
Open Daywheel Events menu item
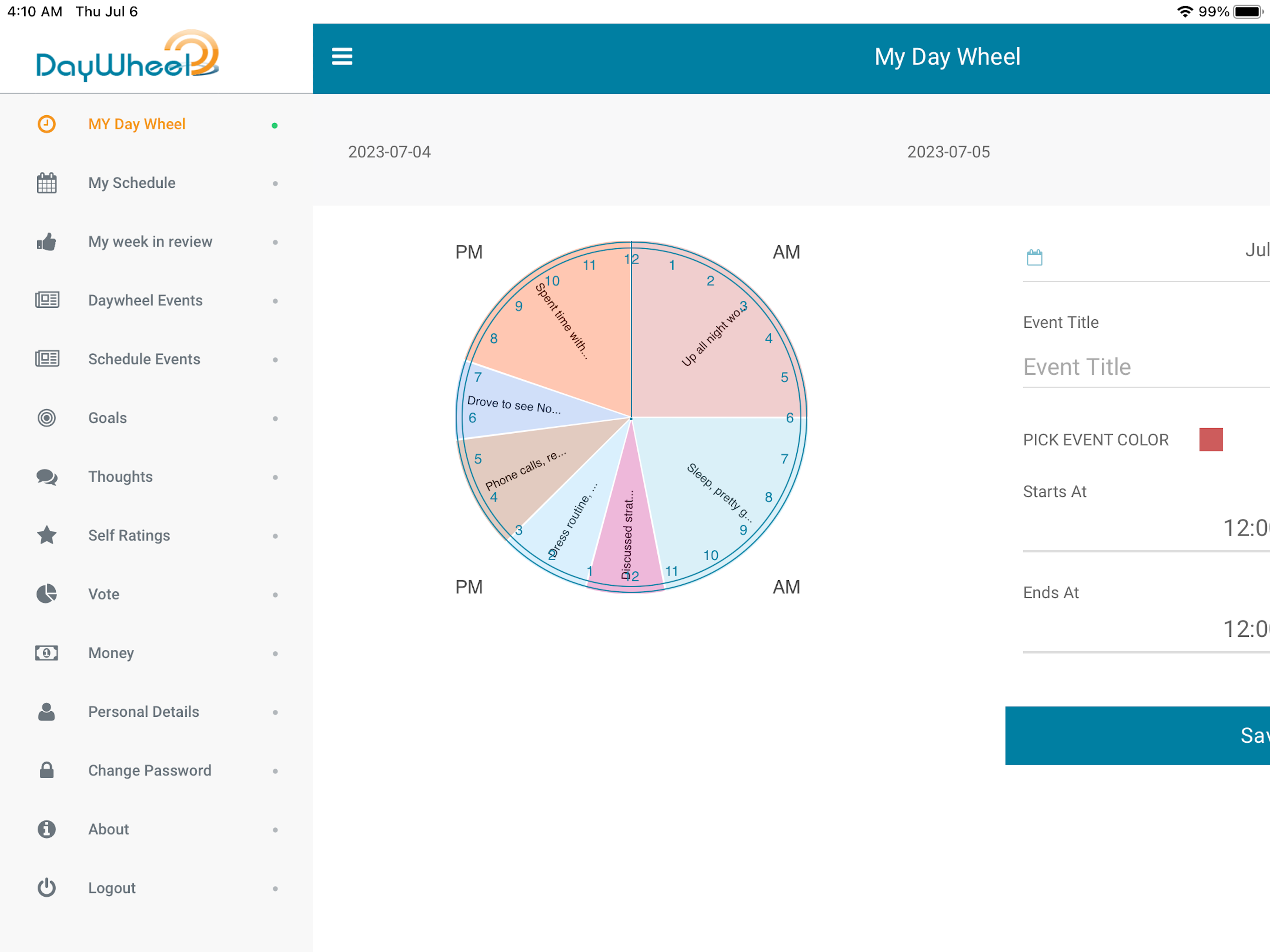coord(145,300)
